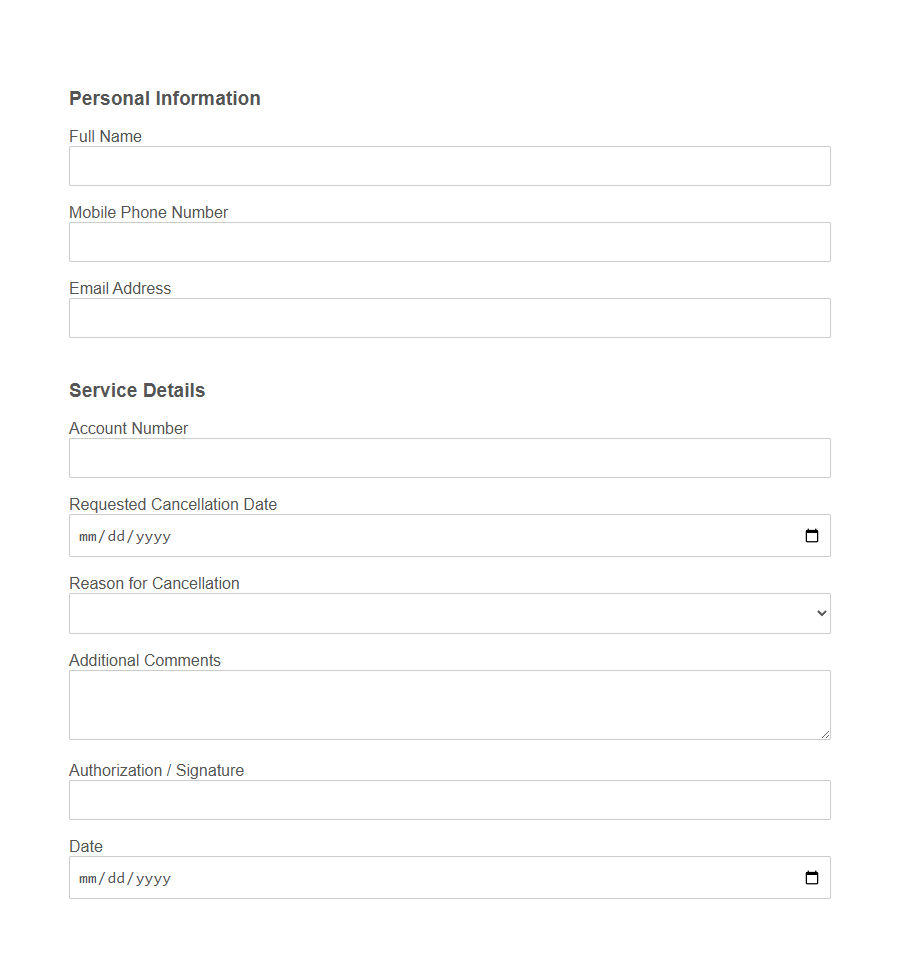Open the calendar picker for the Date field
The width and height of the screenshot is (900, 963).
[x=810, y=877]
